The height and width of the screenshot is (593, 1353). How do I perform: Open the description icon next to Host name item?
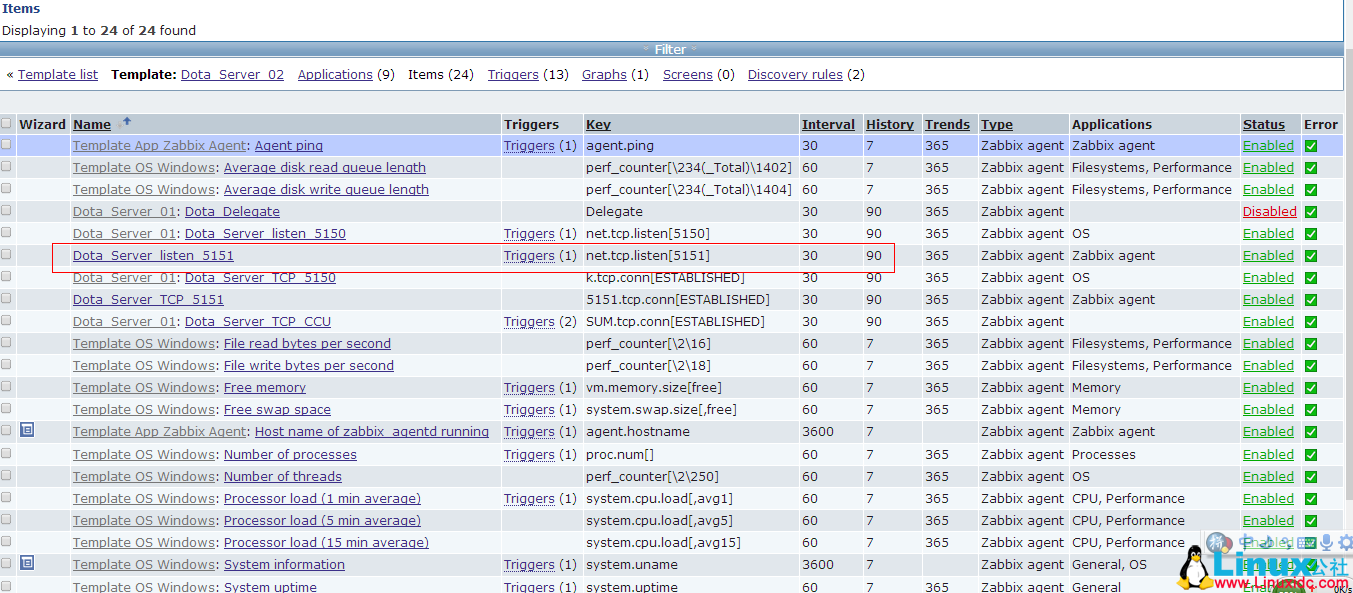pyautogui.click(x=26, y=429)
